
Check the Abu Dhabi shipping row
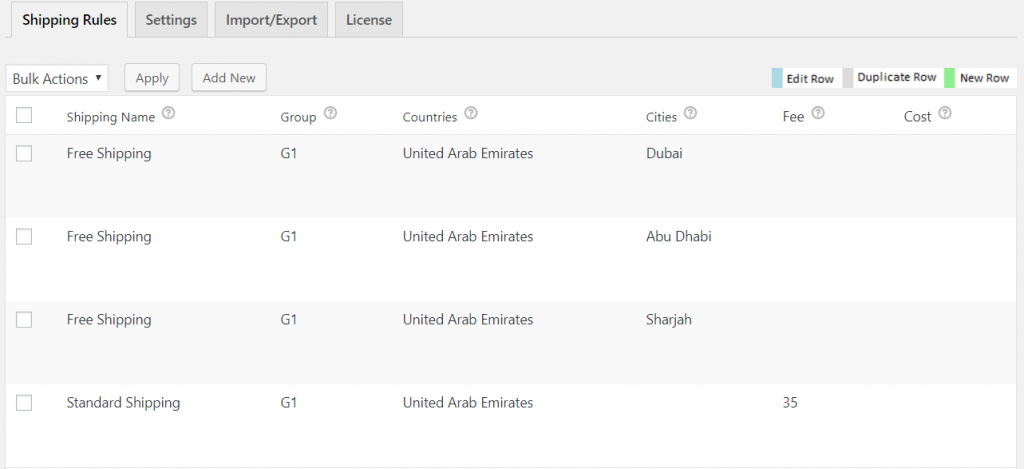(25, 237)
